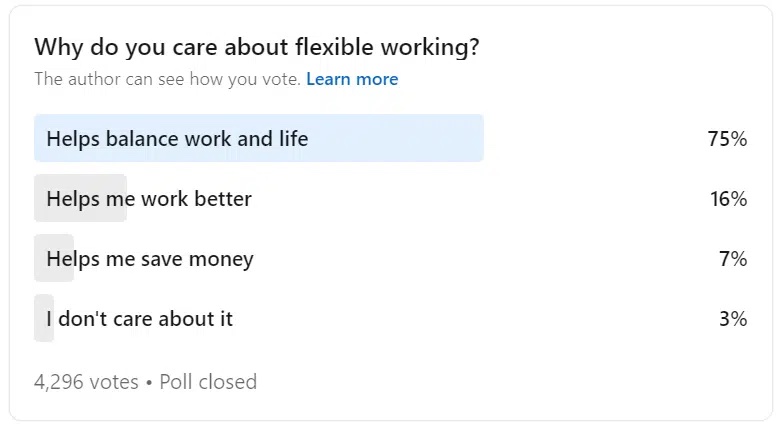
Task: Click the 3% result percentage
Action: click(733, 319)
